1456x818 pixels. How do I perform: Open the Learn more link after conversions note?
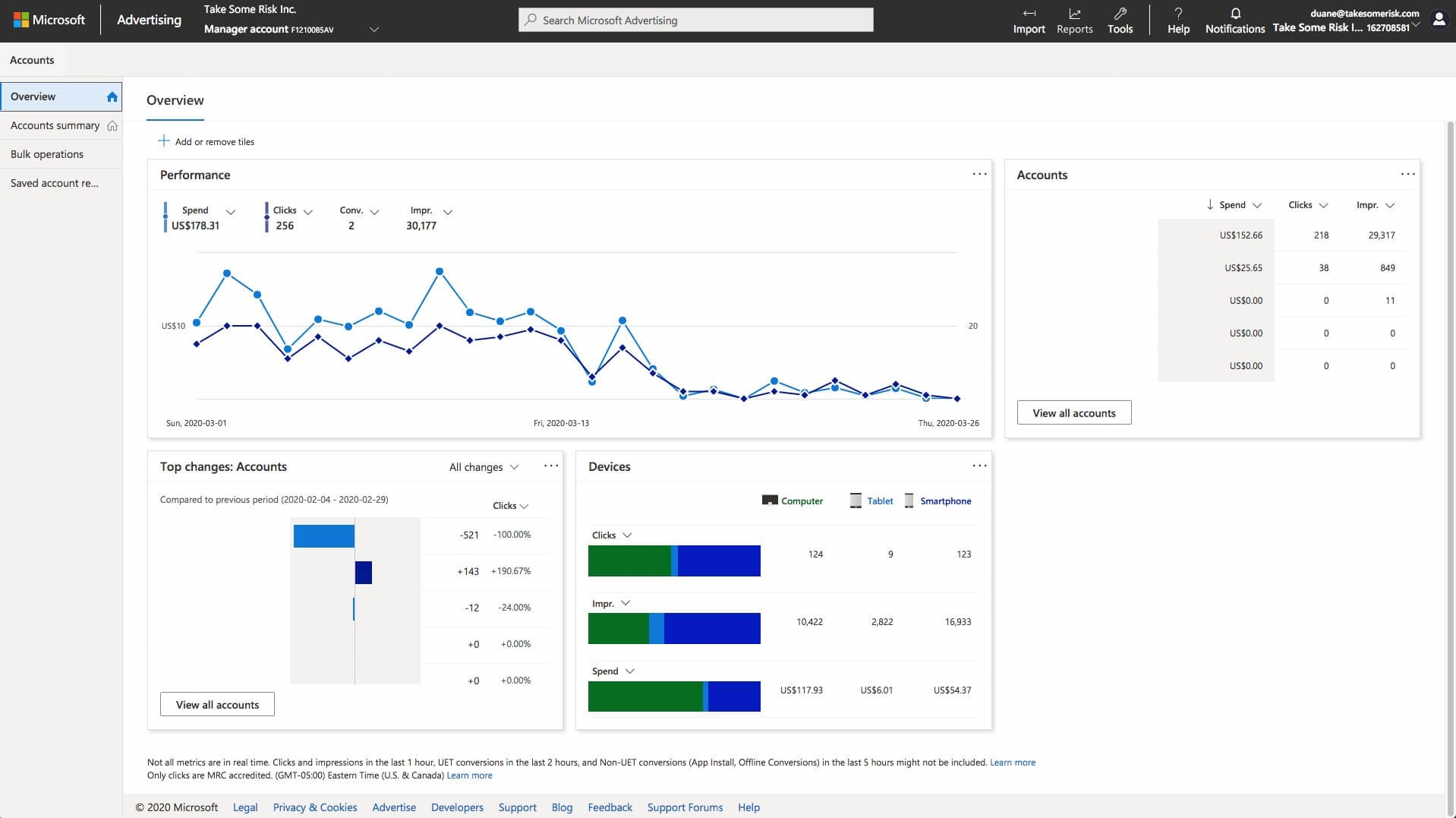(x=1013, y=763)
